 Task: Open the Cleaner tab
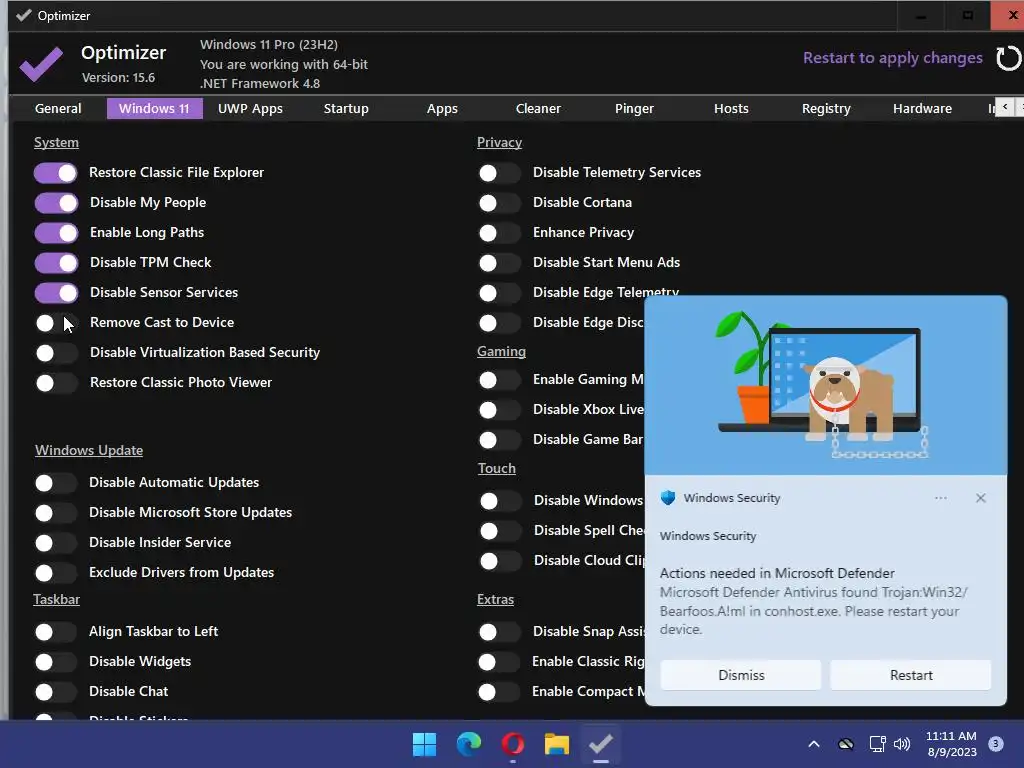point(538,108)
